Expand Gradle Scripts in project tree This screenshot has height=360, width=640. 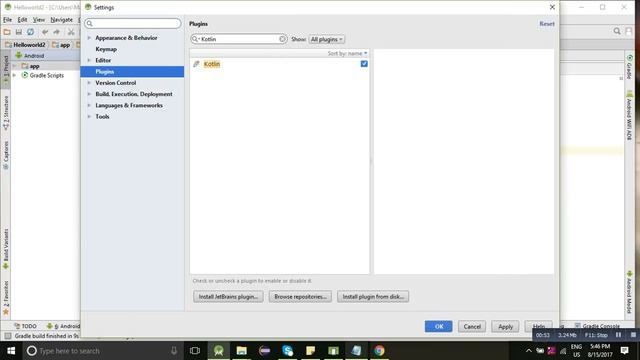(14, 75)
